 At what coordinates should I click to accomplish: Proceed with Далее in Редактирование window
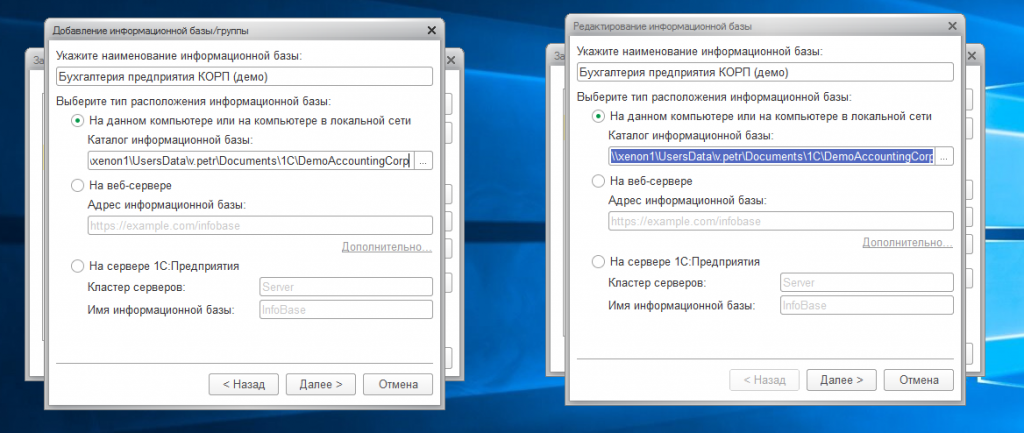click(842, 380)
